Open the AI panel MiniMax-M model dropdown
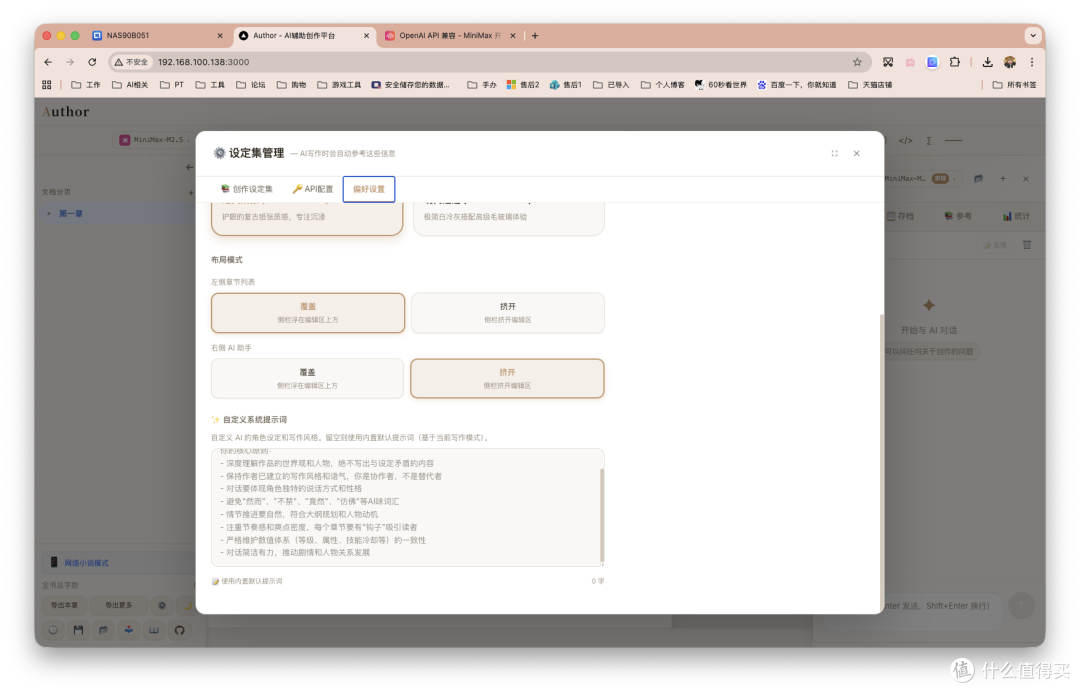 921,179
